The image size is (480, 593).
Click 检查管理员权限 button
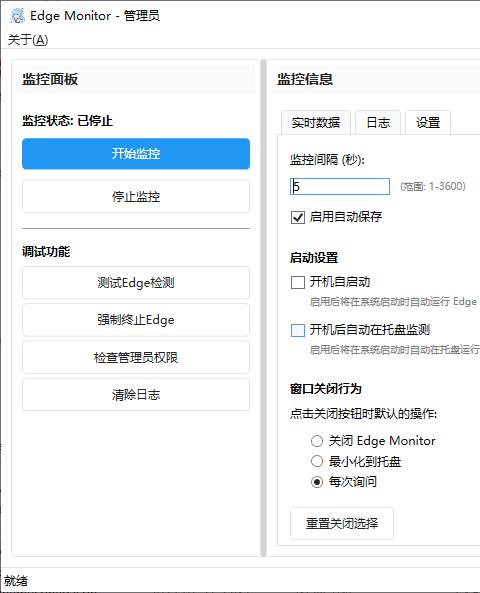136,357
